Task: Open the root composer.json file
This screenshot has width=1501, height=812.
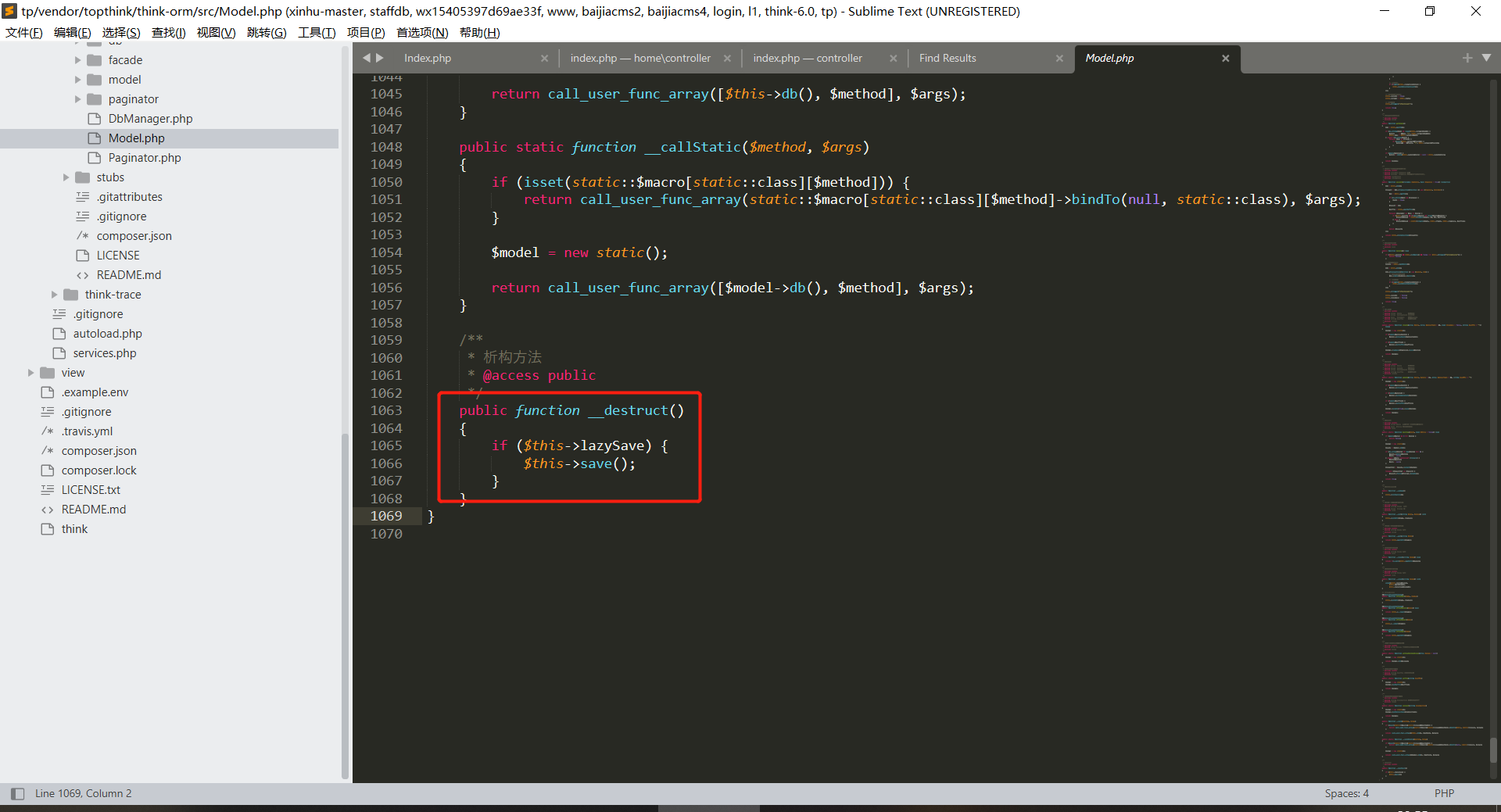Action: click(x=99, y=451)
